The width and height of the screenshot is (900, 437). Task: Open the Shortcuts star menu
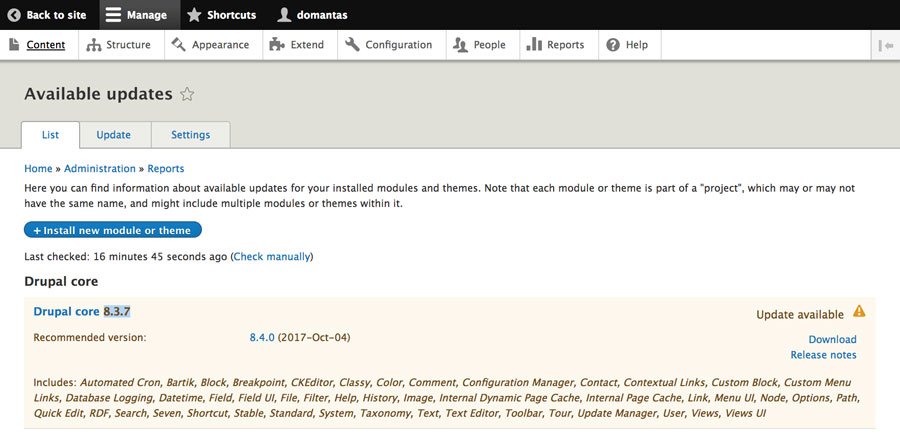coord(222,15)
